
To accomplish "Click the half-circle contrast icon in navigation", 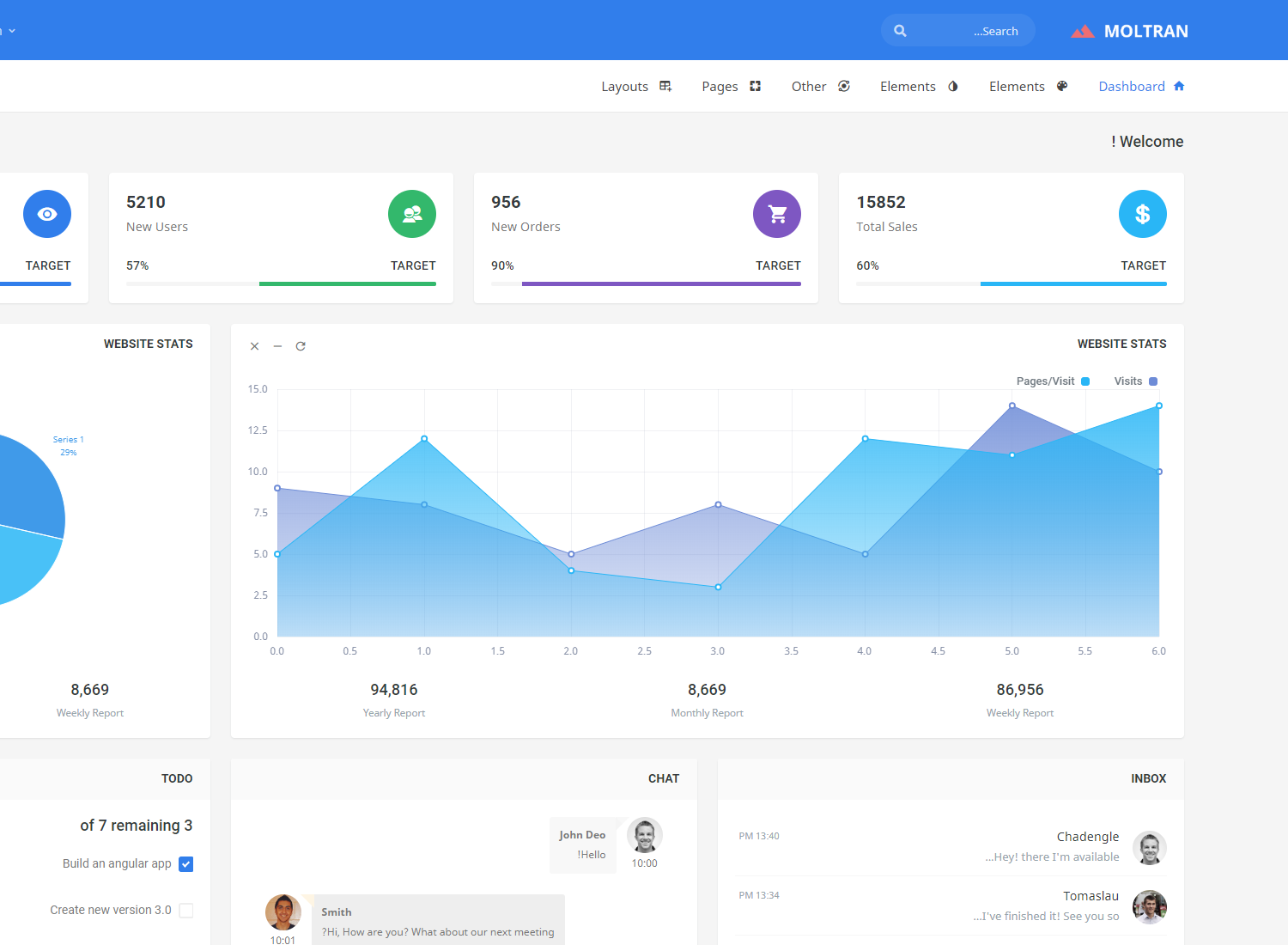I will coord(953,86).
